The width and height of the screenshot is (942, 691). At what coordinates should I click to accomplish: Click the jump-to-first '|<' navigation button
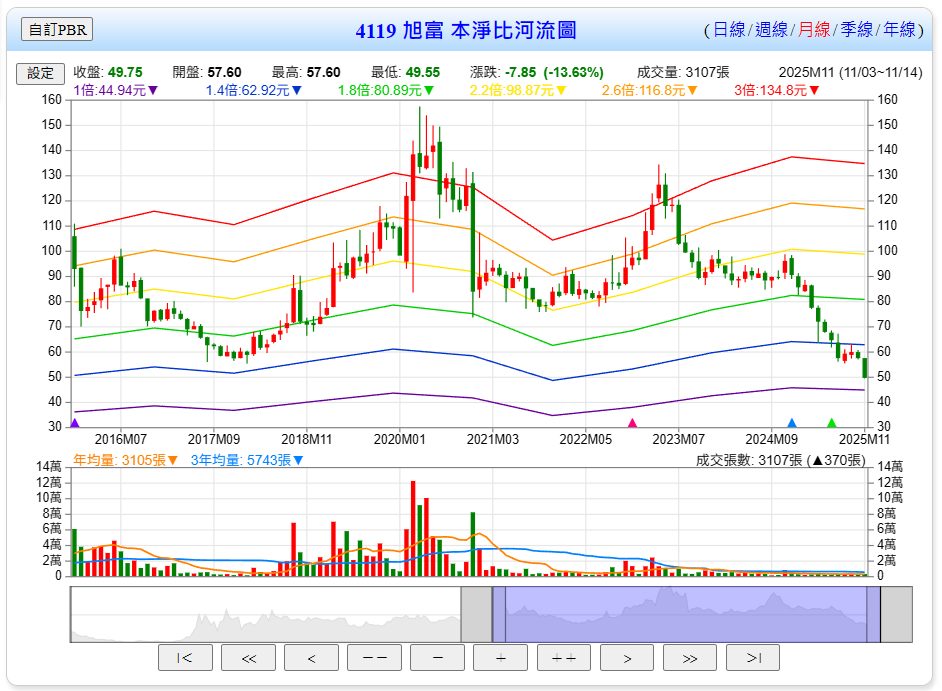click(185, 658)
